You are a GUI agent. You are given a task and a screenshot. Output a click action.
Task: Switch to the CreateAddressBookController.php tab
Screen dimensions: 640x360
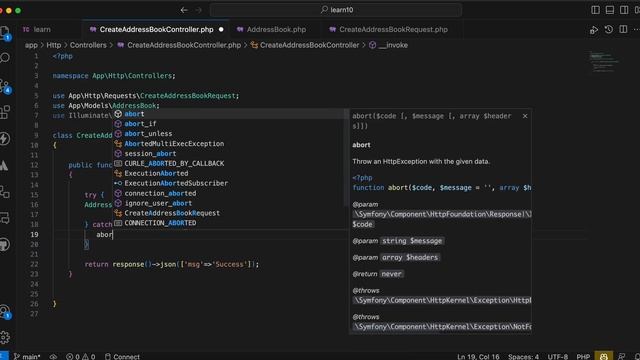pos(156,29)
